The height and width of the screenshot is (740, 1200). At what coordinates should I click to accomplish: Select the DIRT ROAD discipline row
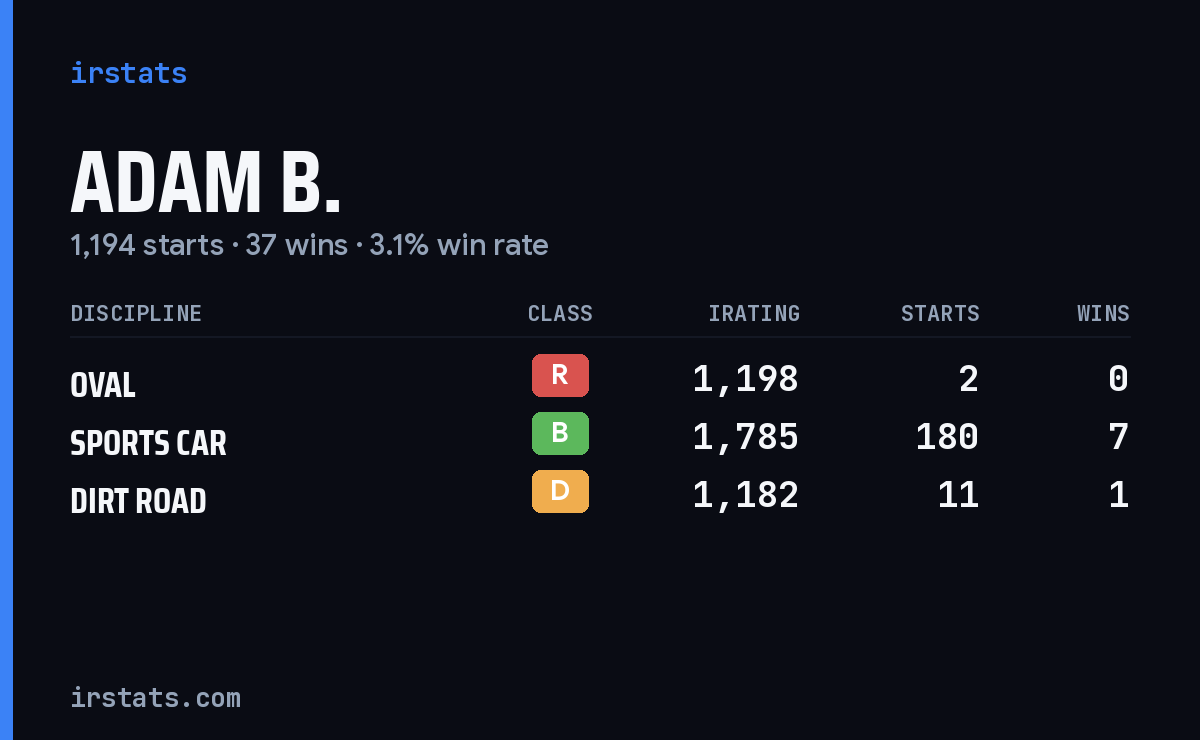coord(600,495)
